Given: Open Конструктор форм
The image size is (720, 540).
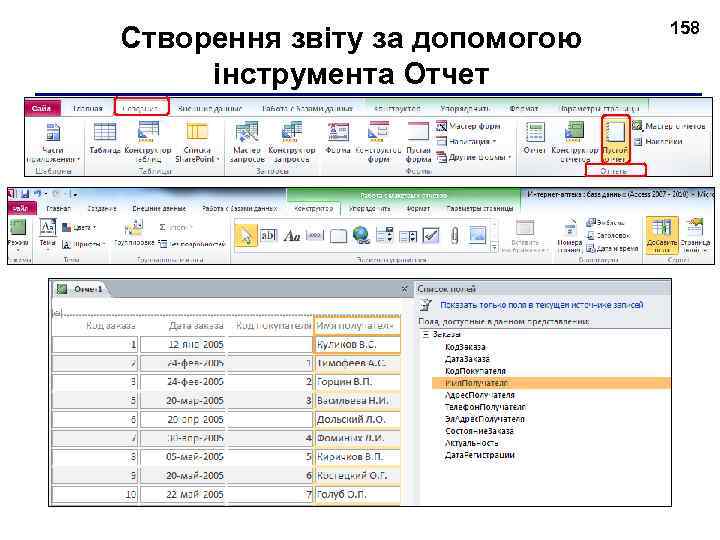Looking at the screenshot, I should (x=378, y=141).
